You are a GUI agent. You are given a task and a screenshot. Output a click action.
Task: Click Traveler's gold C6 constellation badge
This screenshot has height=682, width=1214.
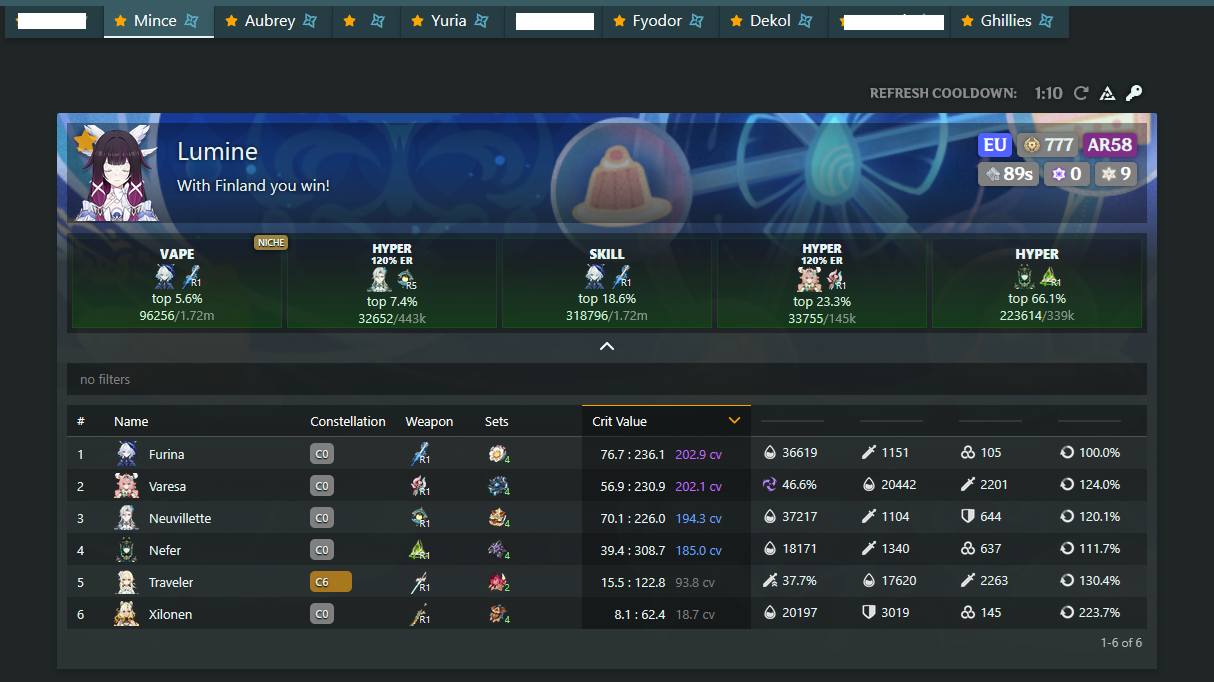(331, 582)
